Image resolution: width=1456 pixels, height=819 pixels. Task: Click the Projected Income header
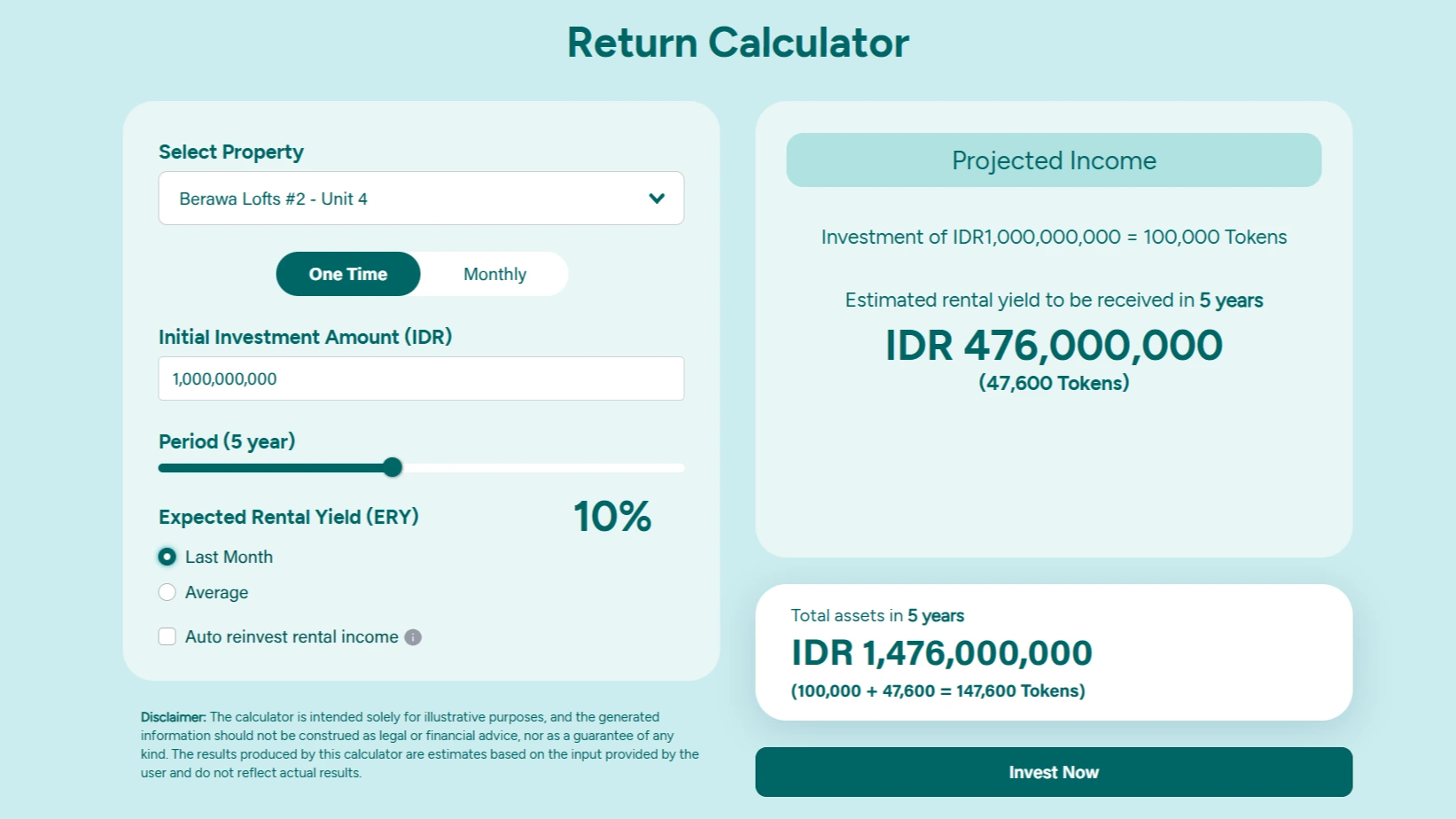(x=1054, y=160)
